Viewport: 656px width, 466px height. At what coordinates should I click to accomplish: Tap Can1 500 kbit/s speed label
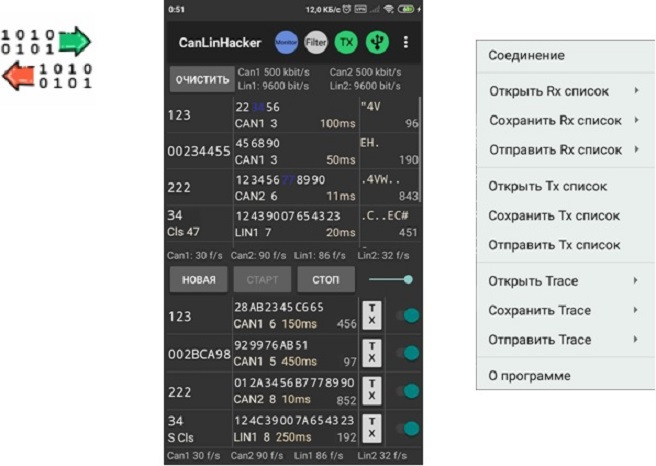(x=274, y=72)
